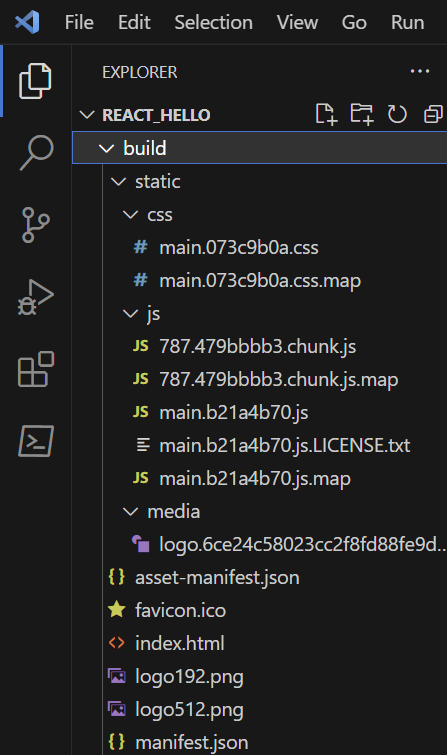Collapse the js folder chevron

[131, 314]
